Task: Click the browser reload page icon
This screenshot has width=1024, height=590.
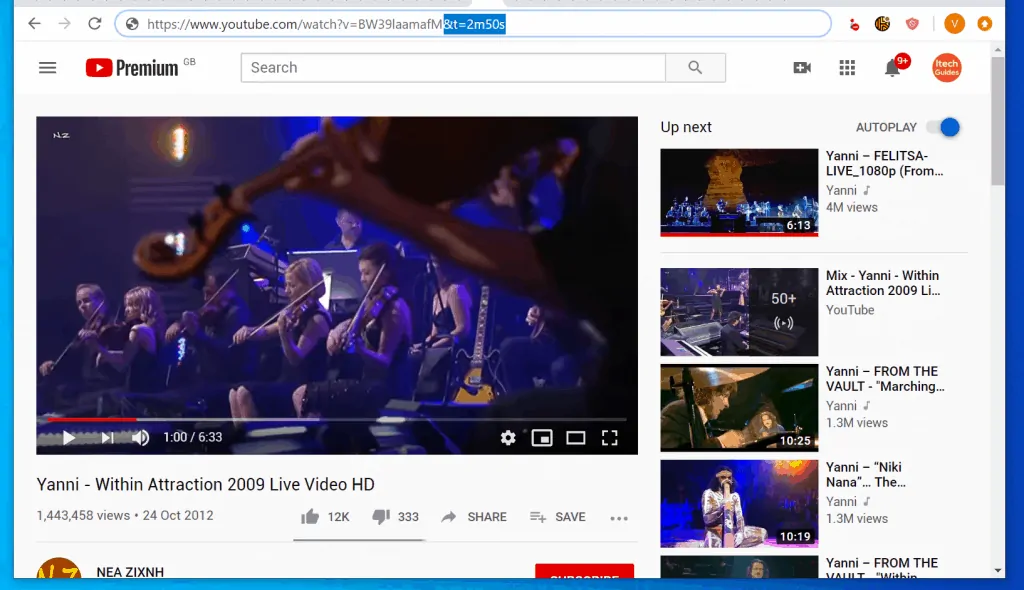Action: tap(95, 23)
